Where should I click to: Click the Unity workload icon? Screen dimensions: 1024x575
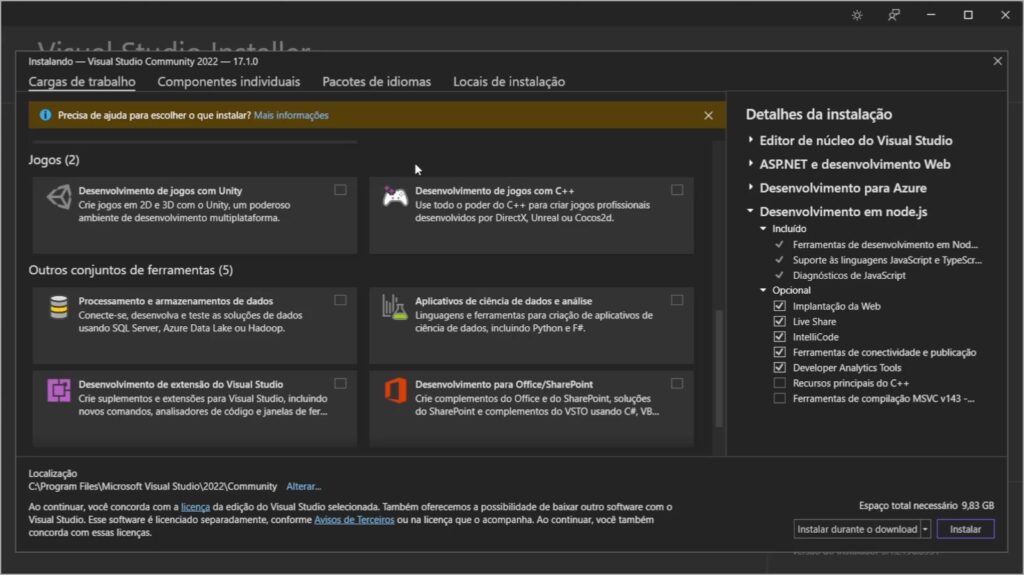point(59,197)
